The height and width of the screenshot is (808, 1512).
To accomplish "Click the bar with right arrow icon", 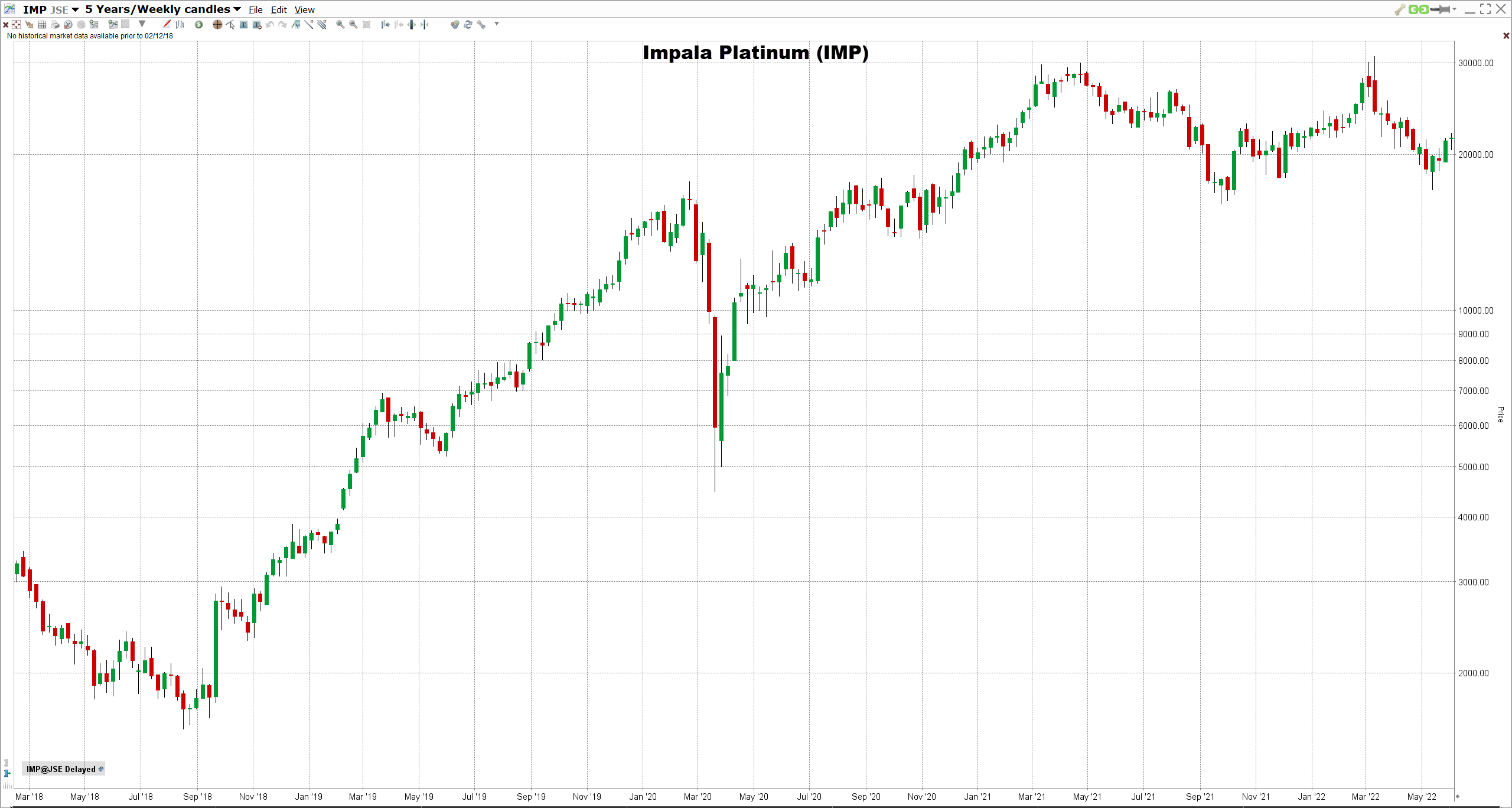I will click(x=385, y=25).
